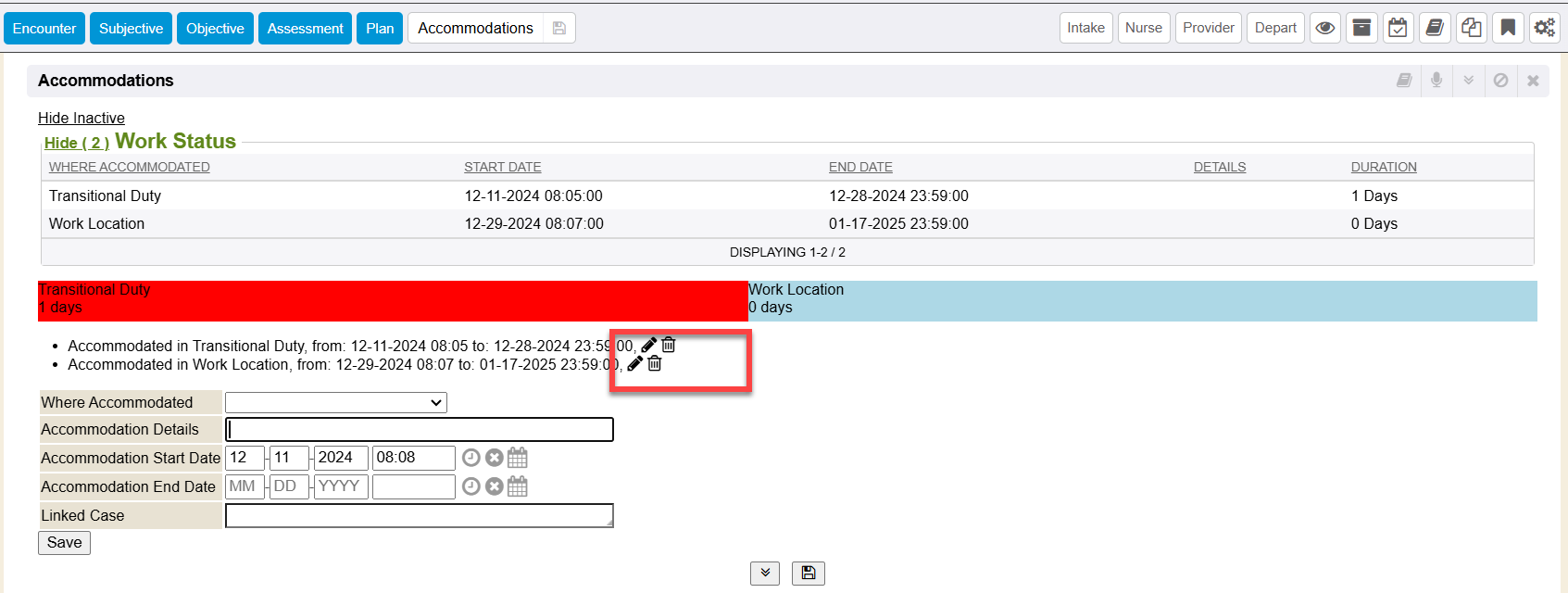Screen dimensions: 1568x593
Task: Click the bookmark icon in top toolbar
Action: pyautogui.click(x=1508, y=28)
